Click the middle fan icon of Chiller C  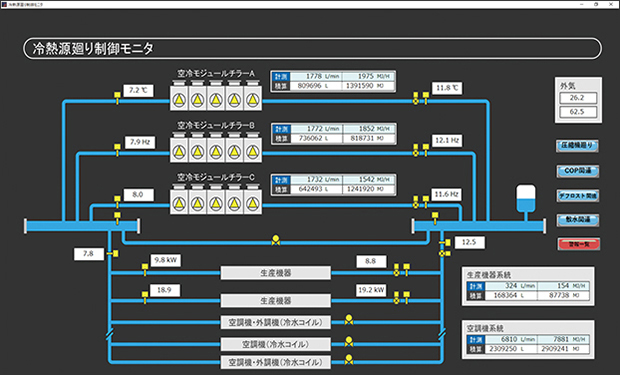click(216, 203)
